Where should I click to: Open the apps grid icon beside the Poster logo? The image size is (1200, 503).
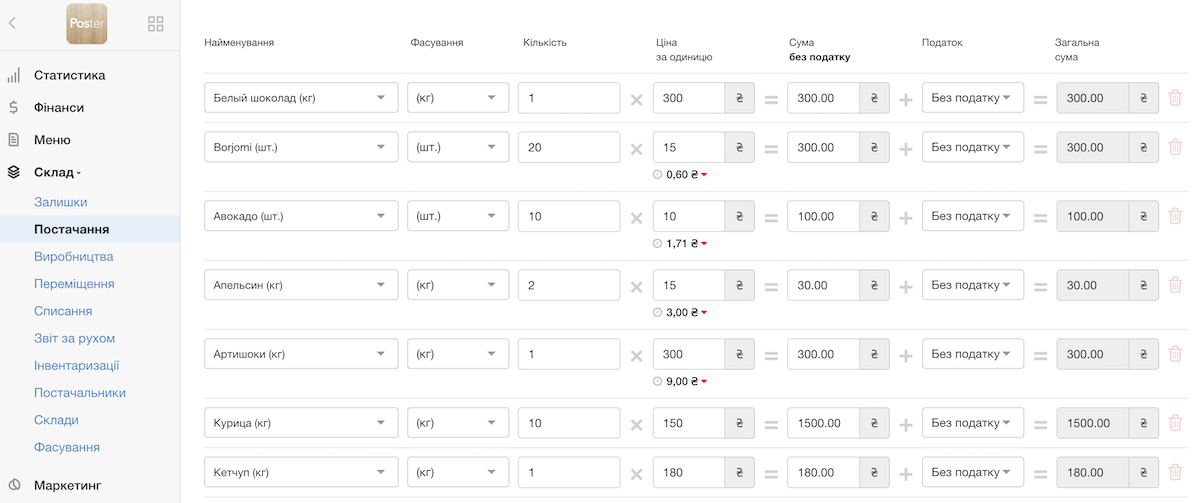[x=156, y=24]
